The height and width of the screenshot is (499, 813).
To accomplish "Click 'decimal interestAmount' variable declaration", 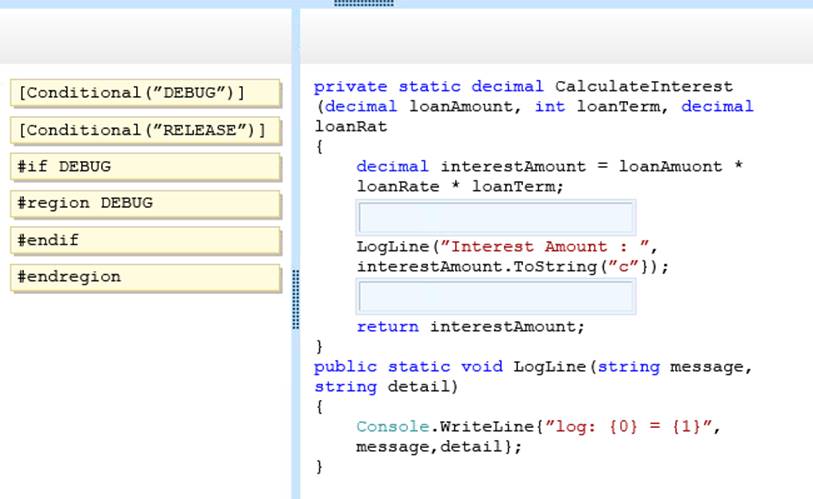I will click(471, 167).
